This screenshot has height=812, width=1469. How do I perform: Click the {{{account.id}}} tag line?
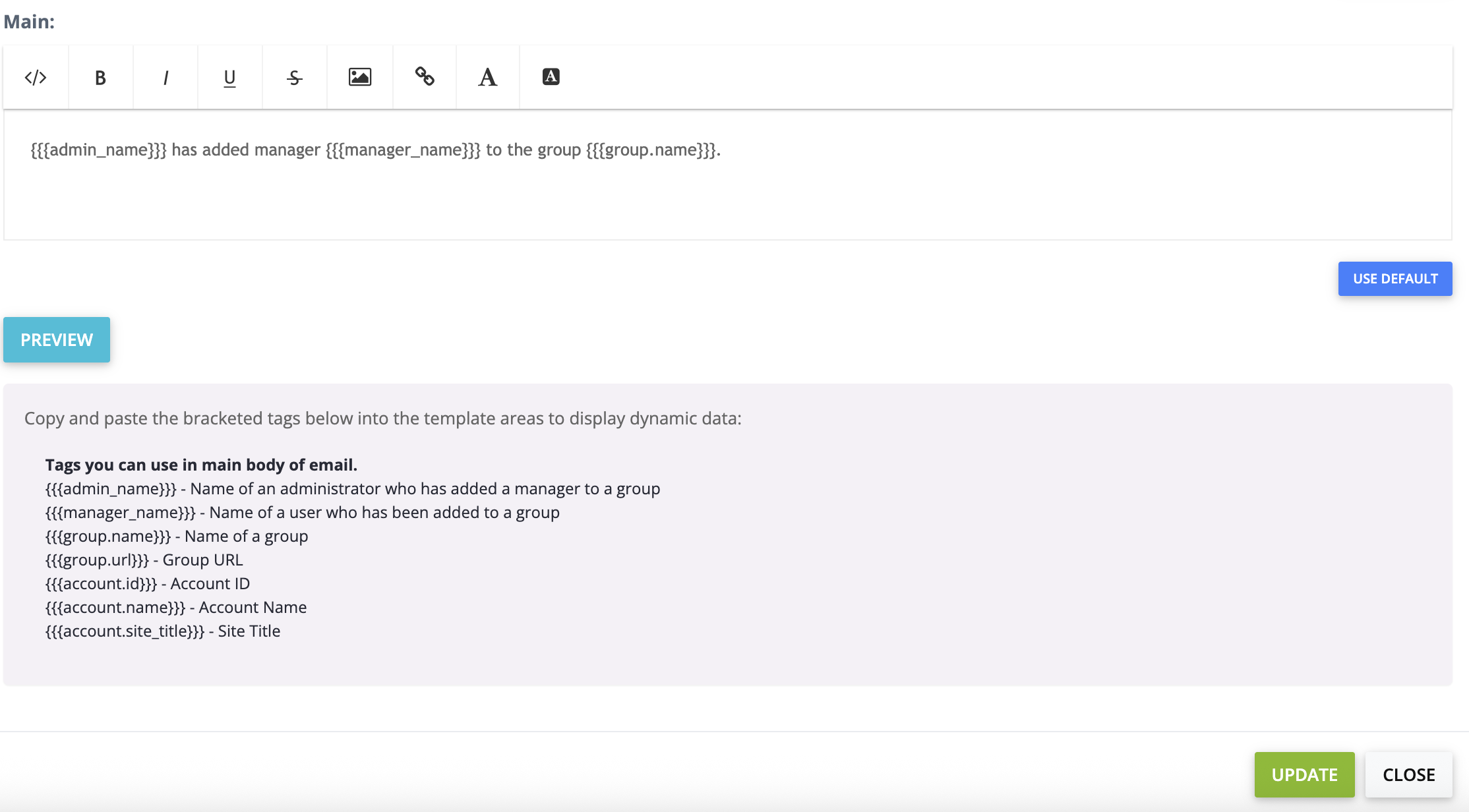[x=147, y=584]
